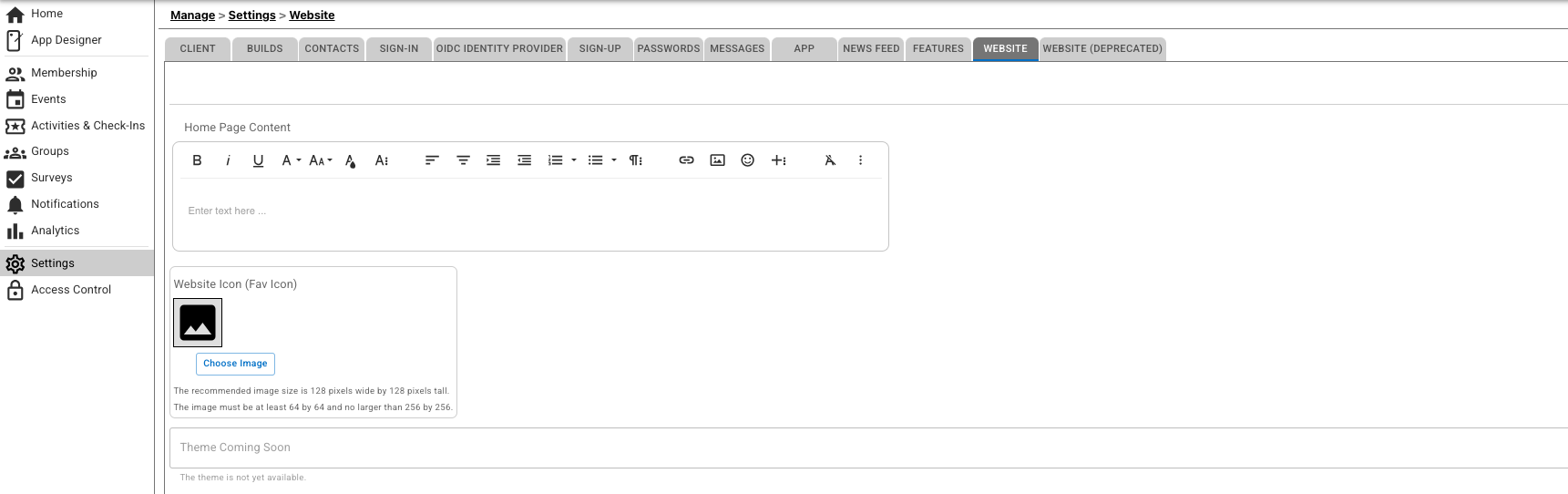Select the active Website tab
Screen dimensions: 1568x494
click(1005, 49)
